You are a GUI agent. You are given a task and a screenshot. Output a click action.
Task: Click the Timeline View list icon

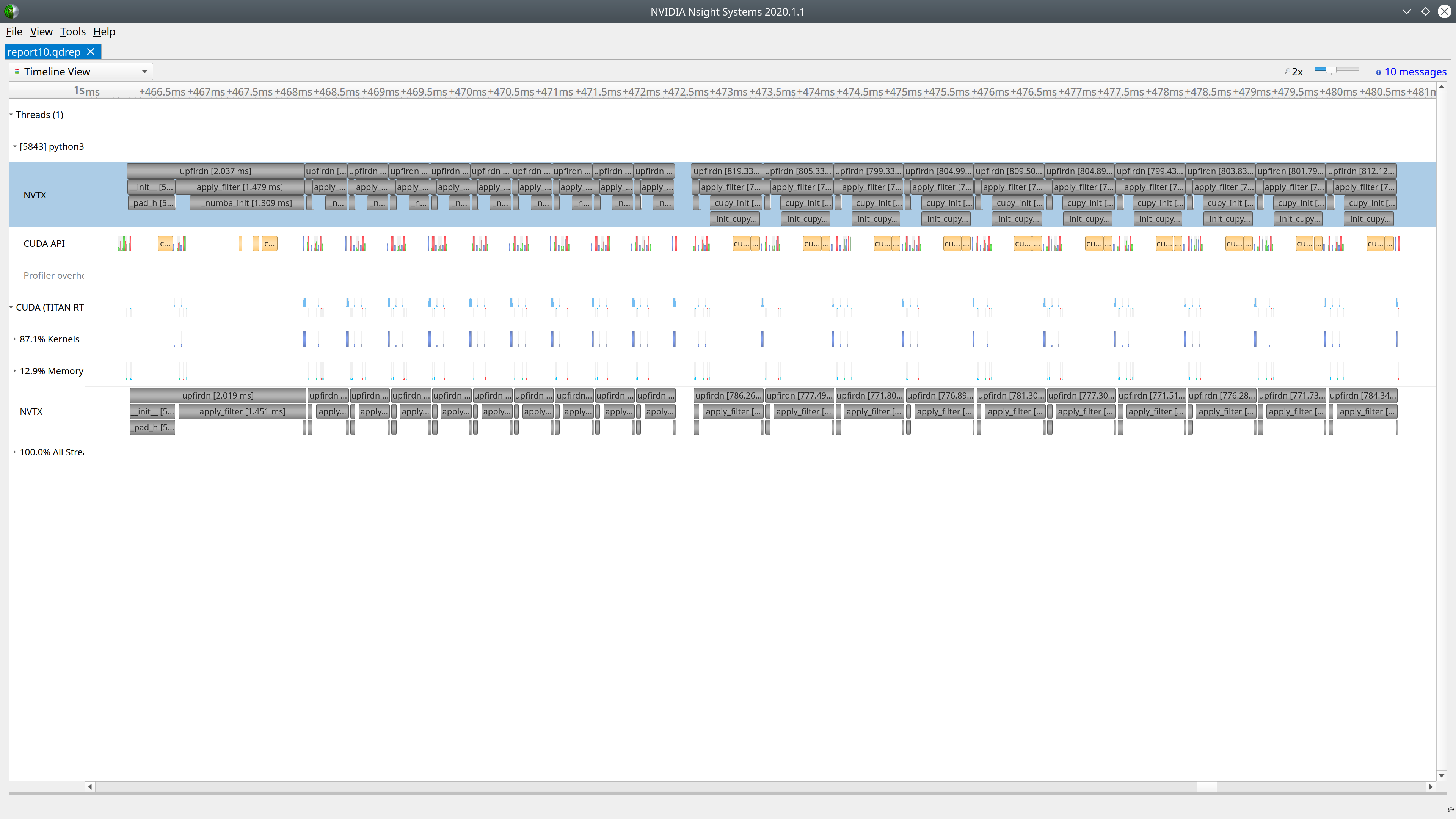pos(17,71)
